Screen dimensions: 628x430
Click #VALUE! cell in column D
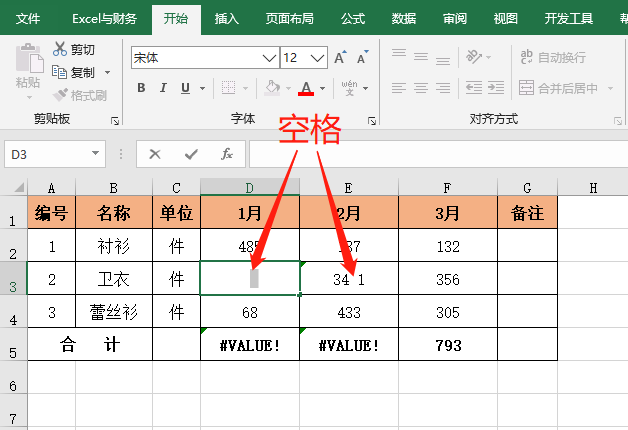pos(250,345)
